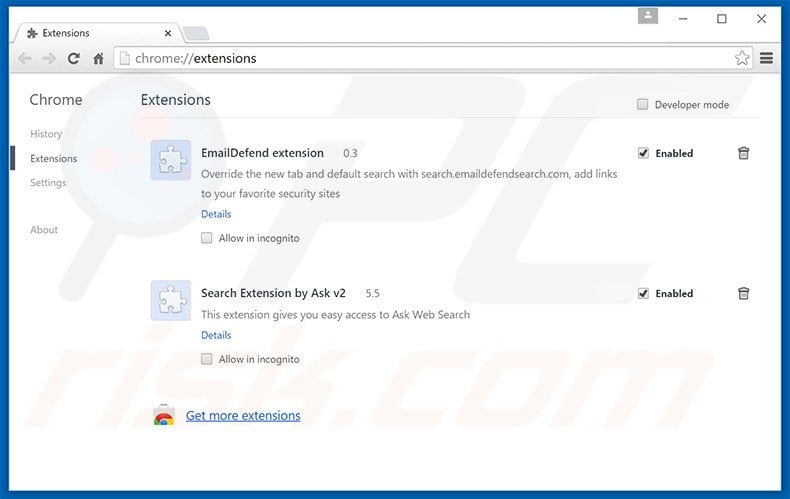Click the Ask Web Search description text
Image resolution: width=790 pixels, height=499 pixels.
click(336, 315)
